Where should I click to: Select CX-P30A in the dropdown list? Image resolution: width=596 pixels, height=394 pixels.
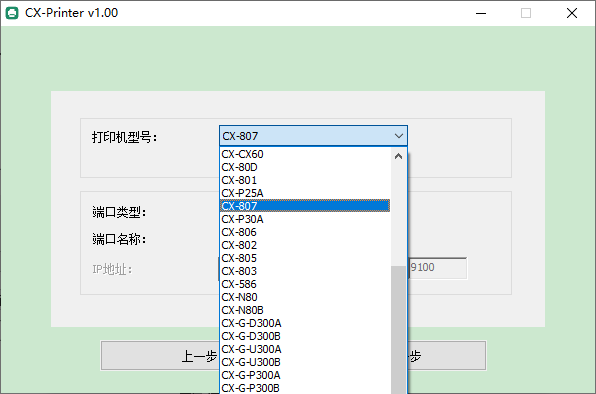tap(305, 219)
